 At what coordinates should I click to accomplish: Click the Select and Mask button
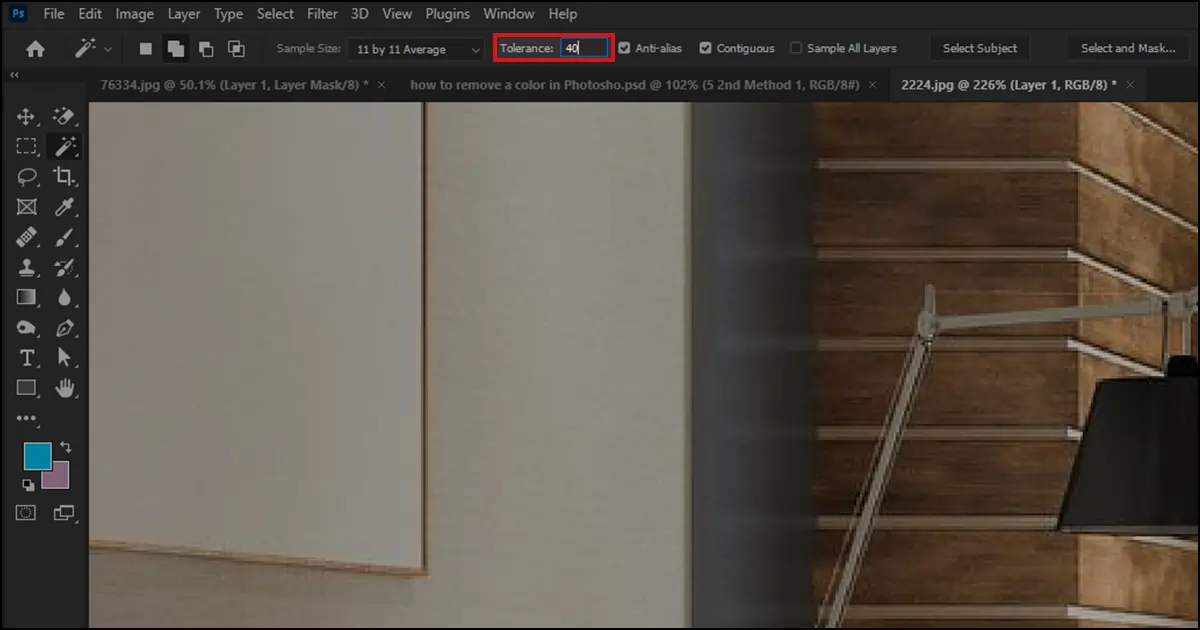click(x=1128, y=48)
